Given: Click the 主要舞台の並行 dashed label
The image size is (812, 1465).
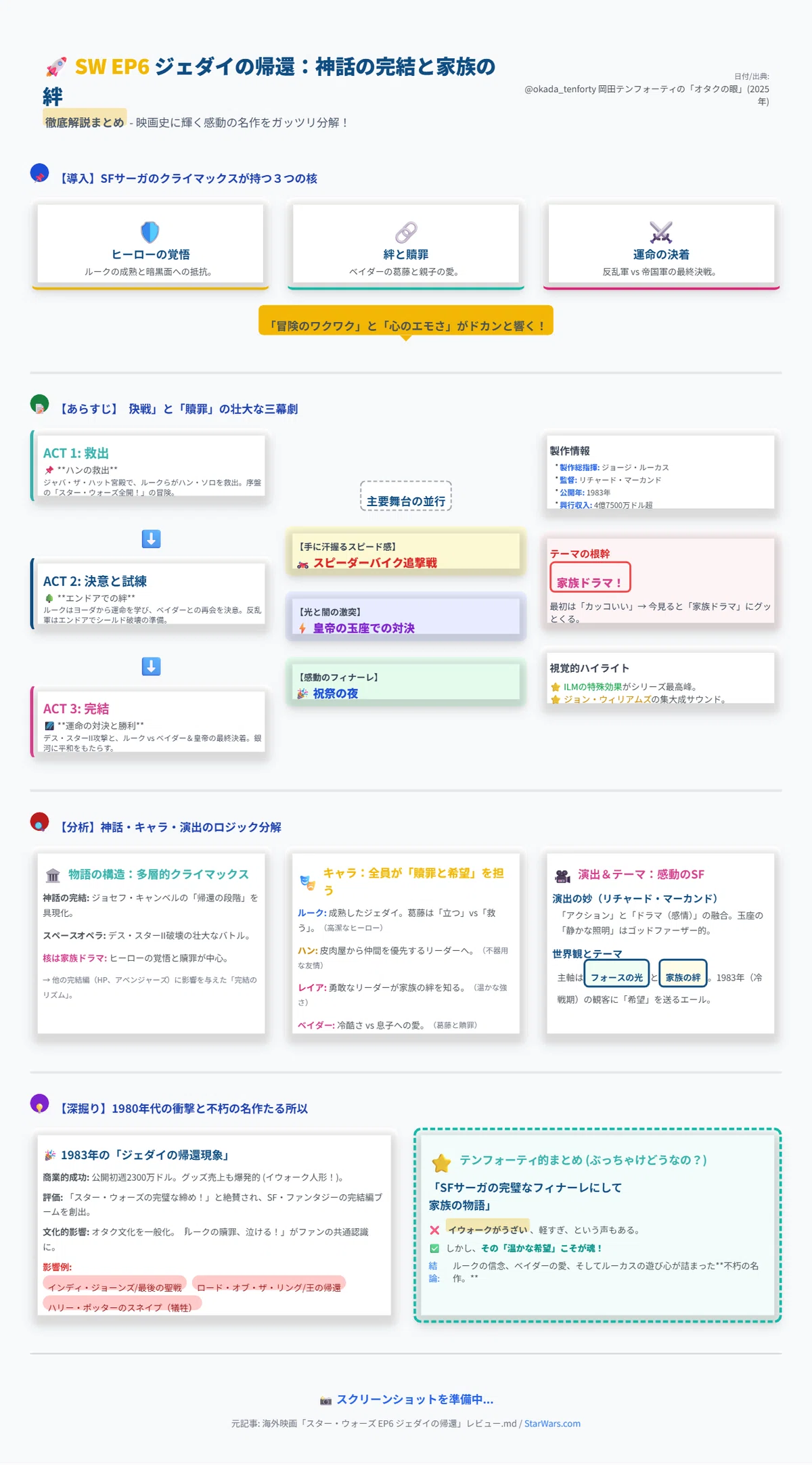Looking at the screenshot, I should pyautogui.click(x=406, y=496).
